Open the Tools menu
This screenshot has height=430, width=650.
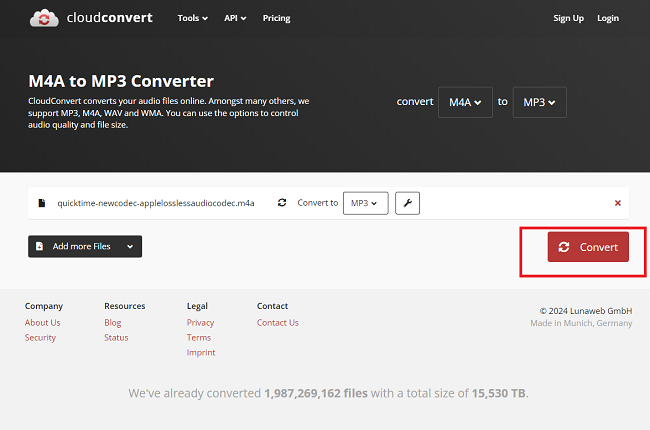[x=192, y=18]
